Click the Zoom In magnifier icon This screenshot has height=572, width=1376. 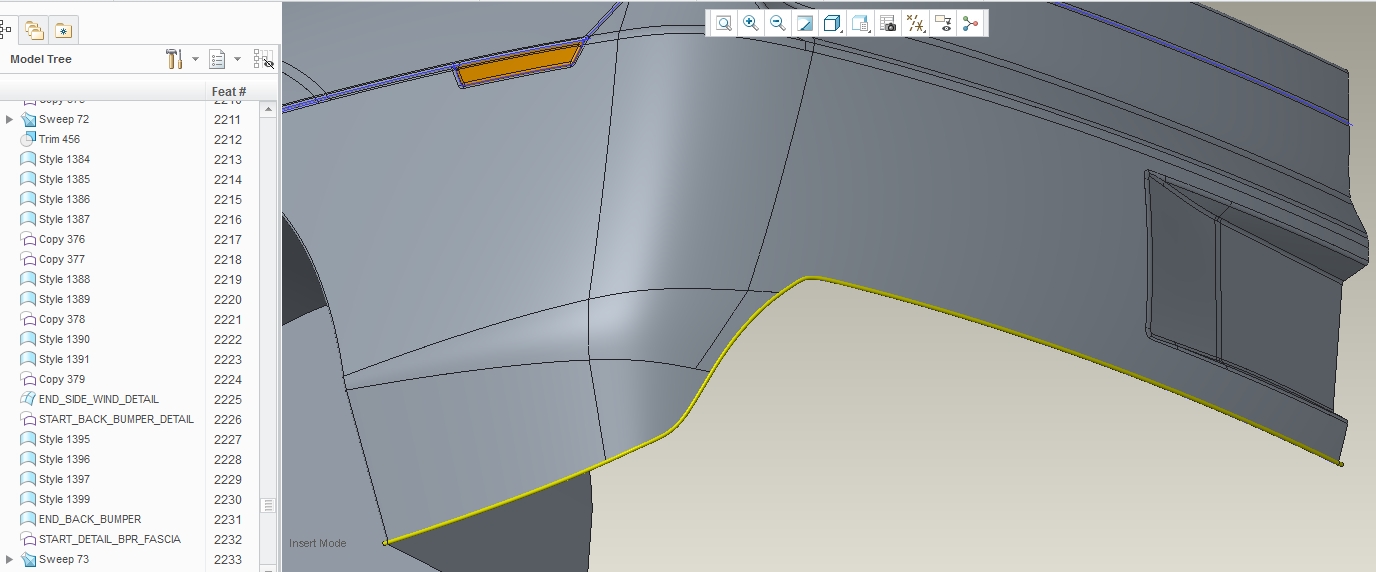[750, 23]
